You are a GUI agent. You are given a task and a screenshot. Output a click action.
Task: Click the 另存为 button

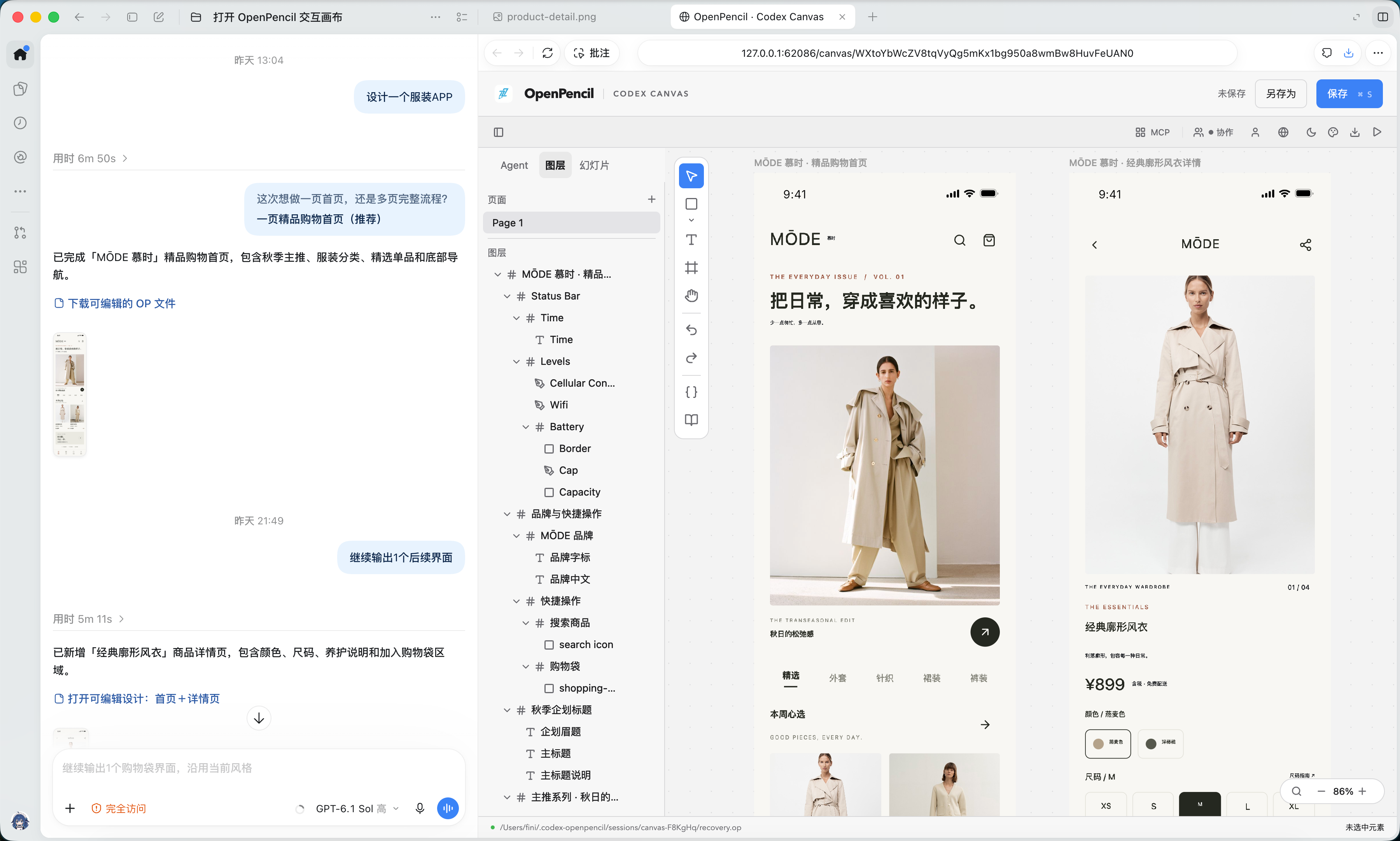(1281, 93)
